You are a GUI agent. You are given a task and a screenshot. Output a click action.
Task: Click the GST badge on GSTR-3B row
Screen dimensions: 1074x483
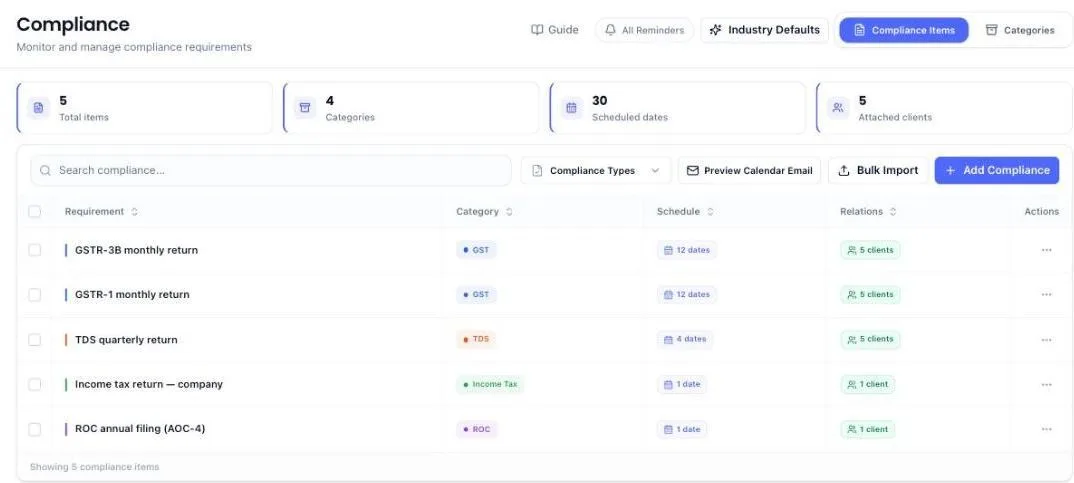pyautogui.click(x=476, y=250)
